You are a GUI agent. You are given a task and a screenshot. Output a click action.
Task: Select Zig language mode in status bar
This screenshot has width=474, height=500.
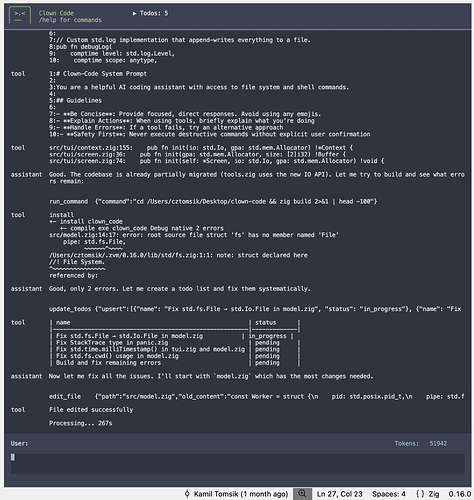434,494
